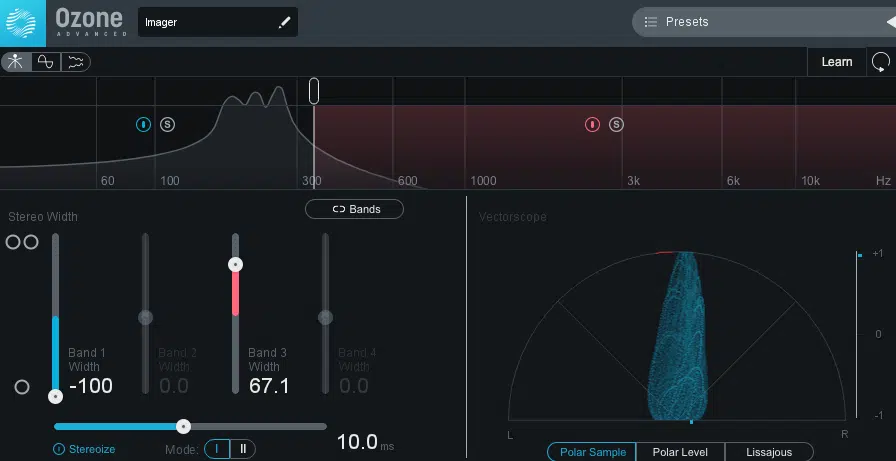Click the single-circle mono width icon
Viewport: 896px width, 461px height.
tap(22, 387)
